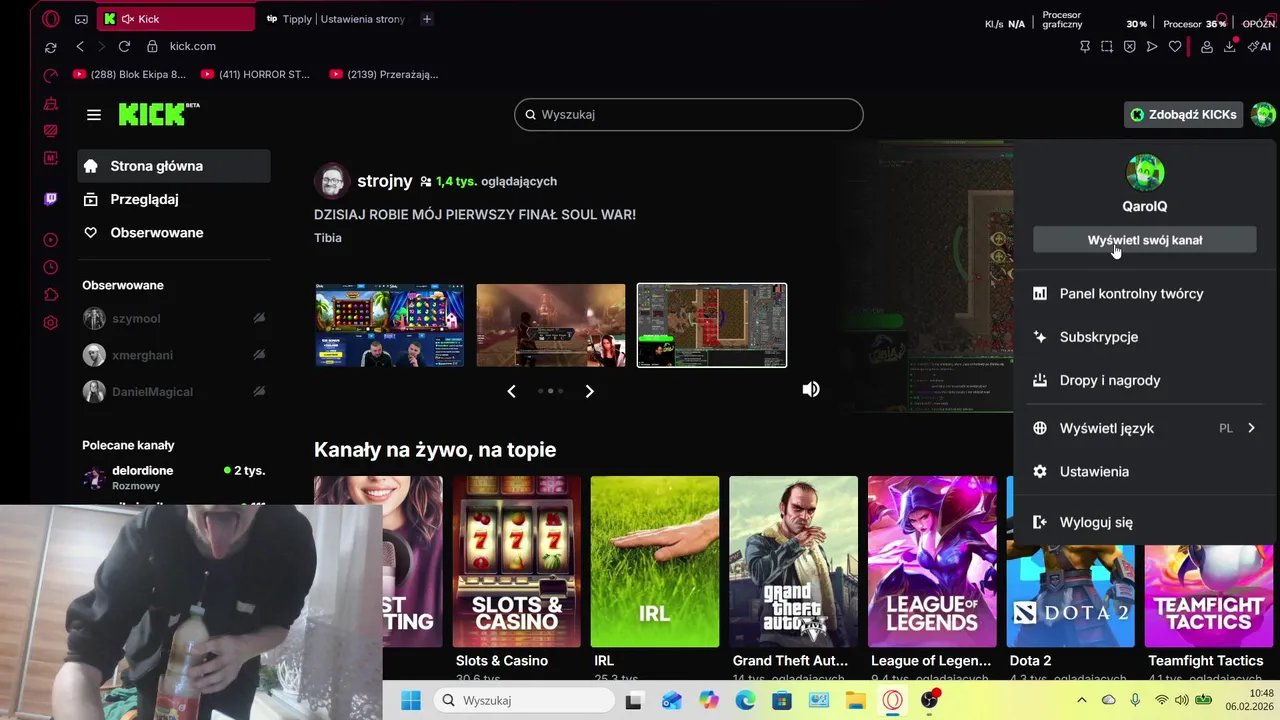Open GX Control speedometer in sidebar
Viewport: 1280px width, 720px height.
click(x=51, y=75)
